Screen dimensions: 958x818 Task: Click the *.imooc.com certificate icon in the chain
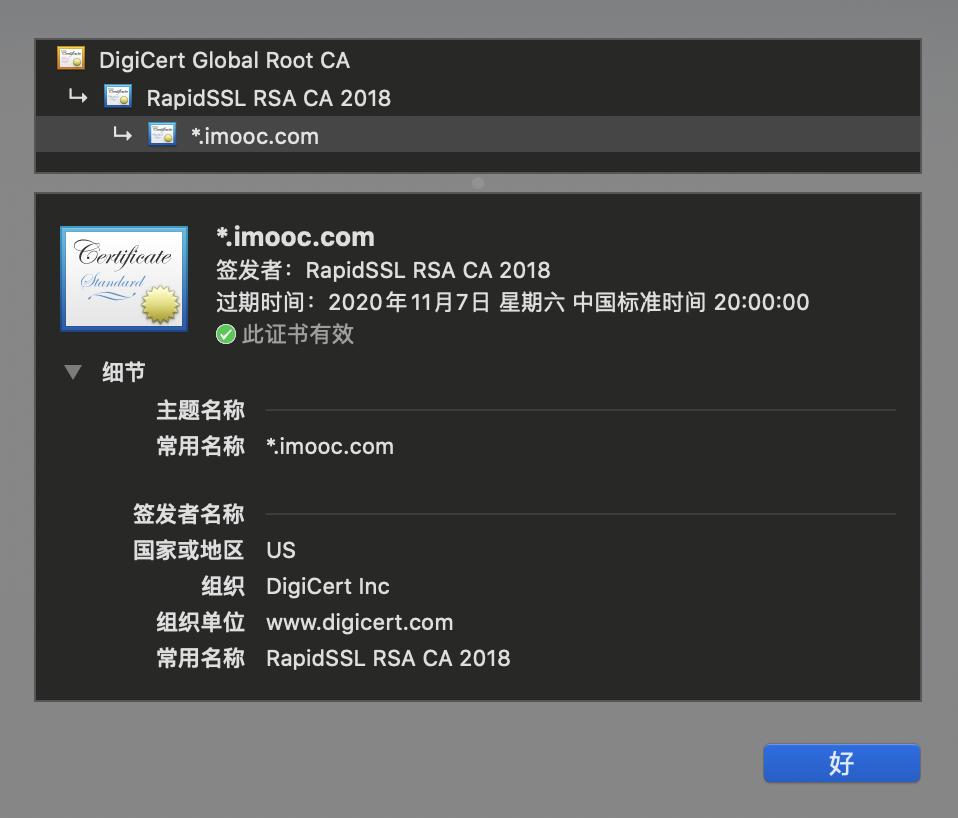pos(162,134)
